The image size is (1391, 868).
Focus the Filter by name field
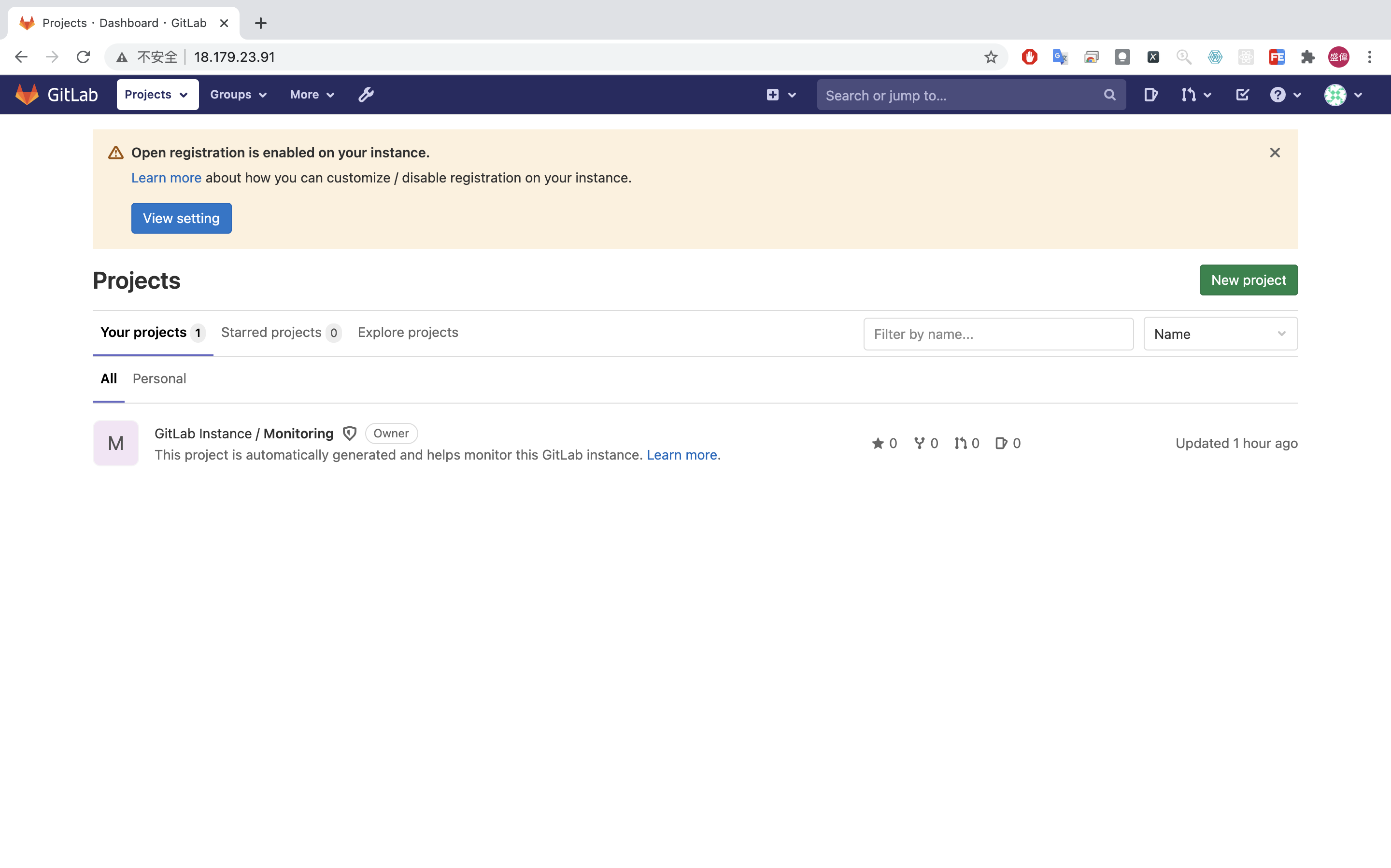[x=997, y=334]
